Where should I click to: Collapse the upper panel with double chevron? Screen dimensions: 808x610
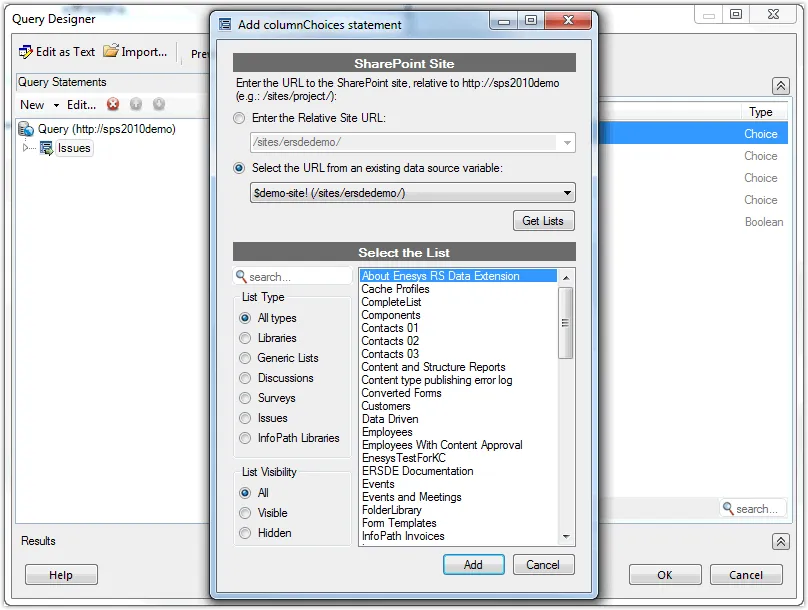[781, 87]
